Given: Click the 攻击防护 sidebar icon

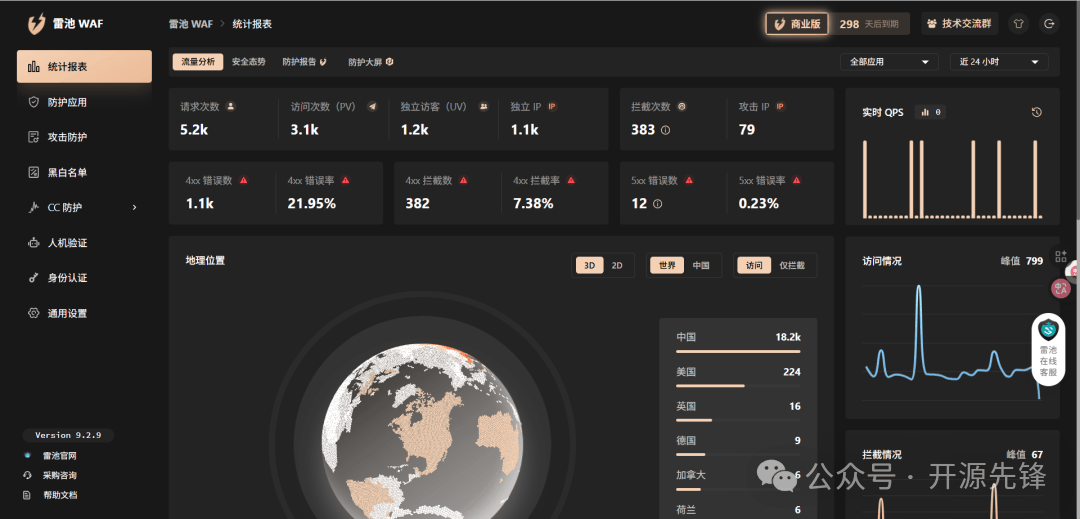Looking at the screenshot, I should [34, 137].
